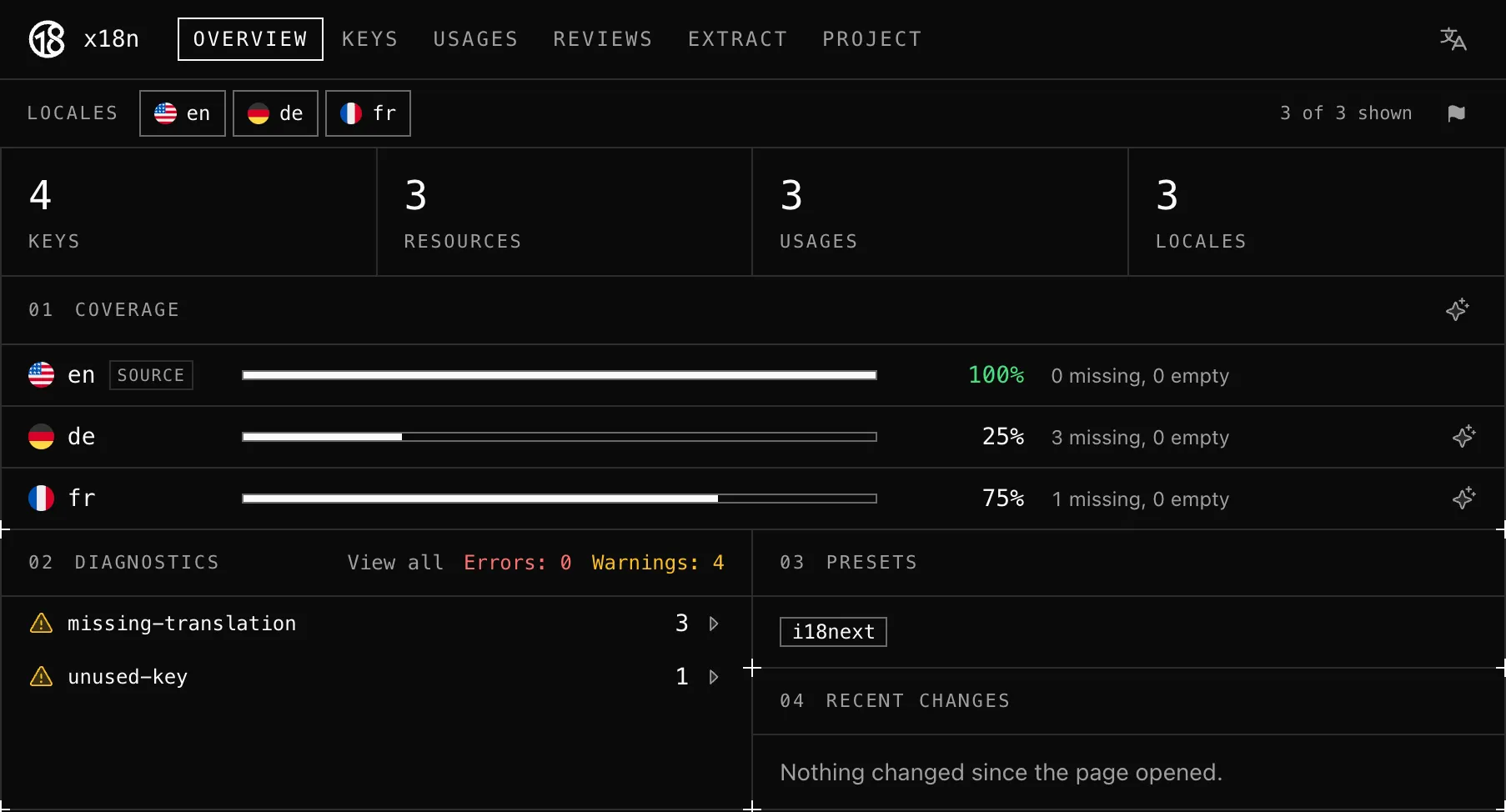Click the unused-key label
This screenshot has width=1506, height=812.
(128, 677)
